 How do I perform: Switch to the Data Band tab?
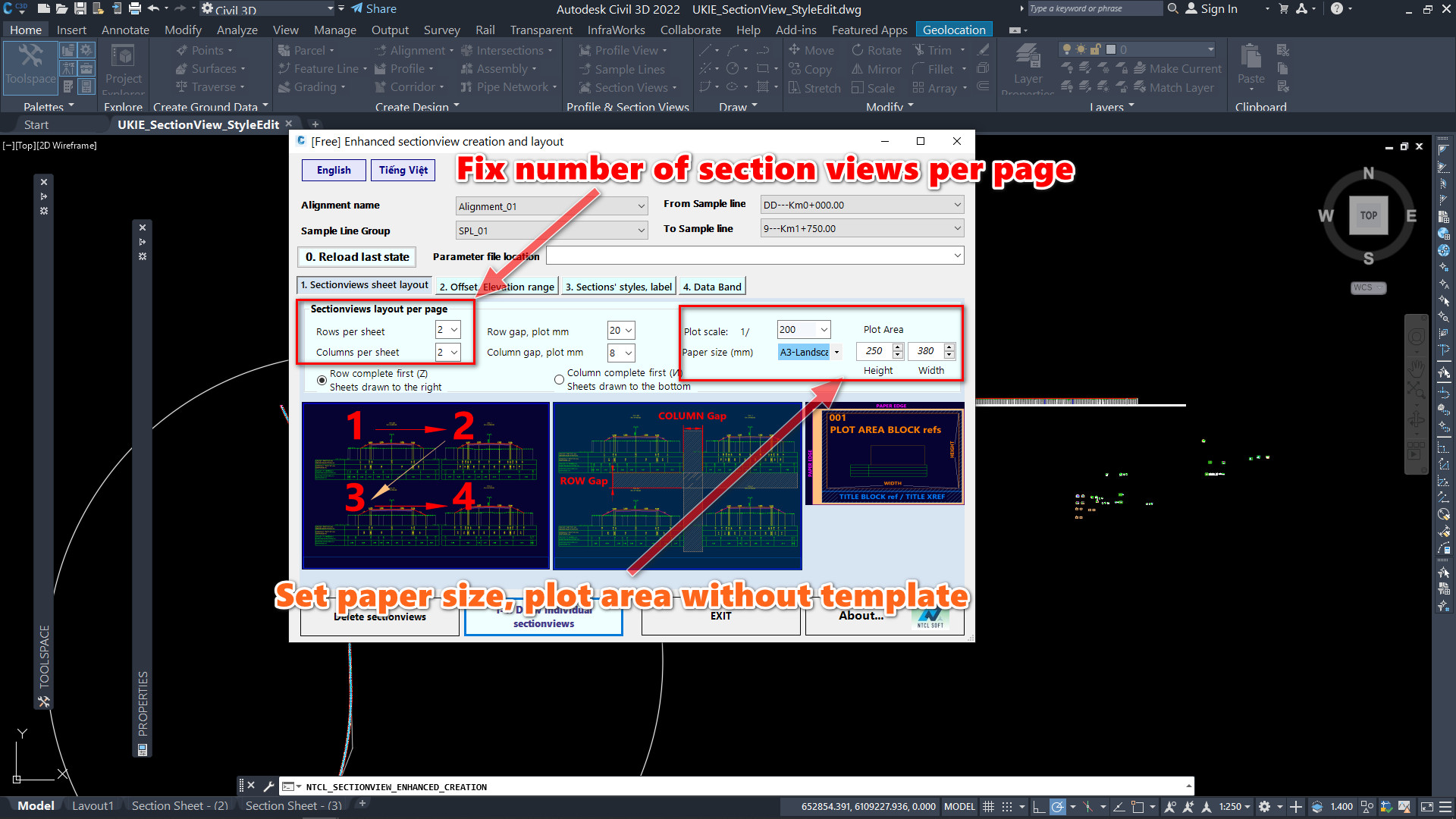pos(711,287)
